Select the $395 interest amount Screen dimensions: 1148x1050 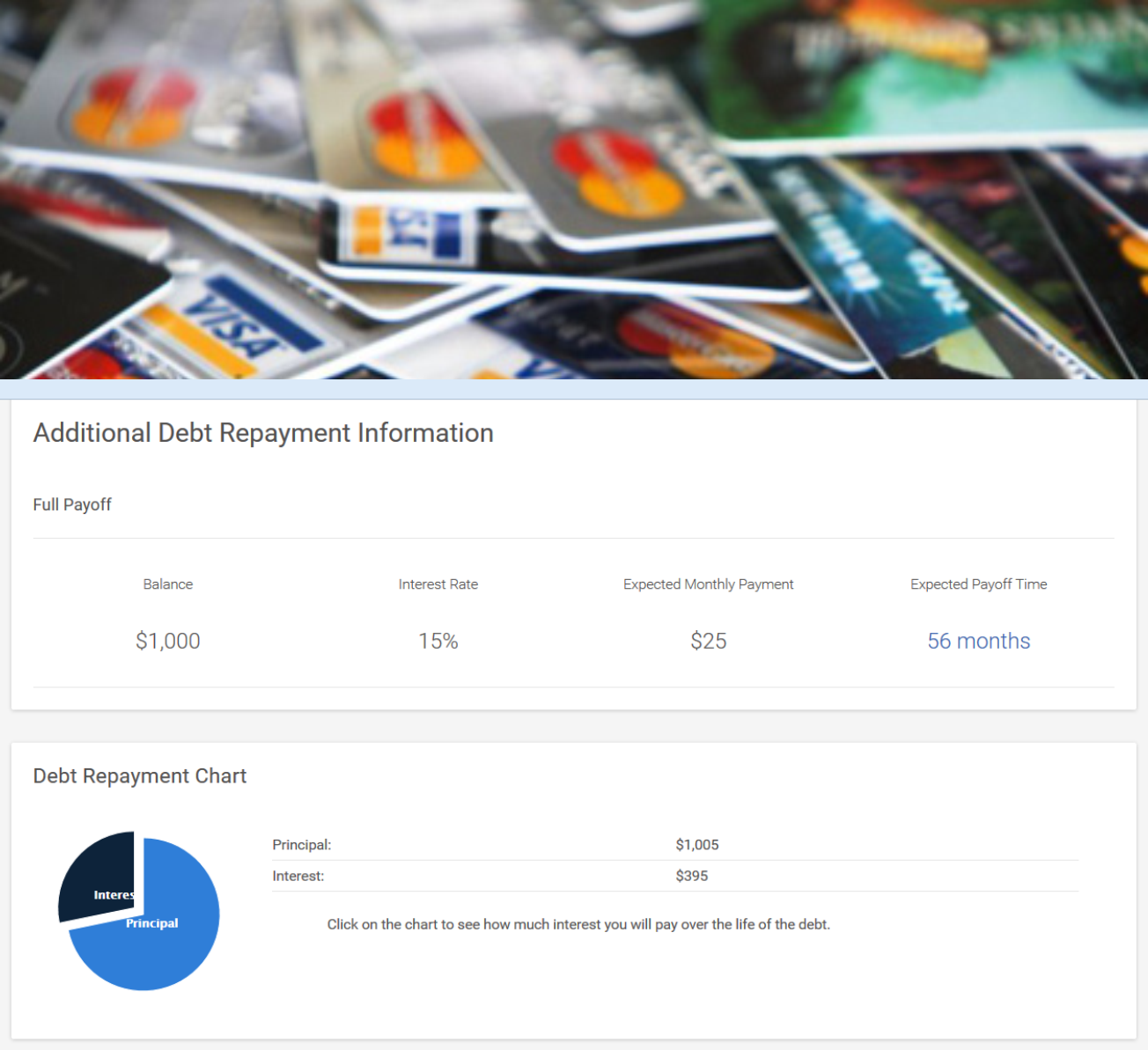point(692,876)
